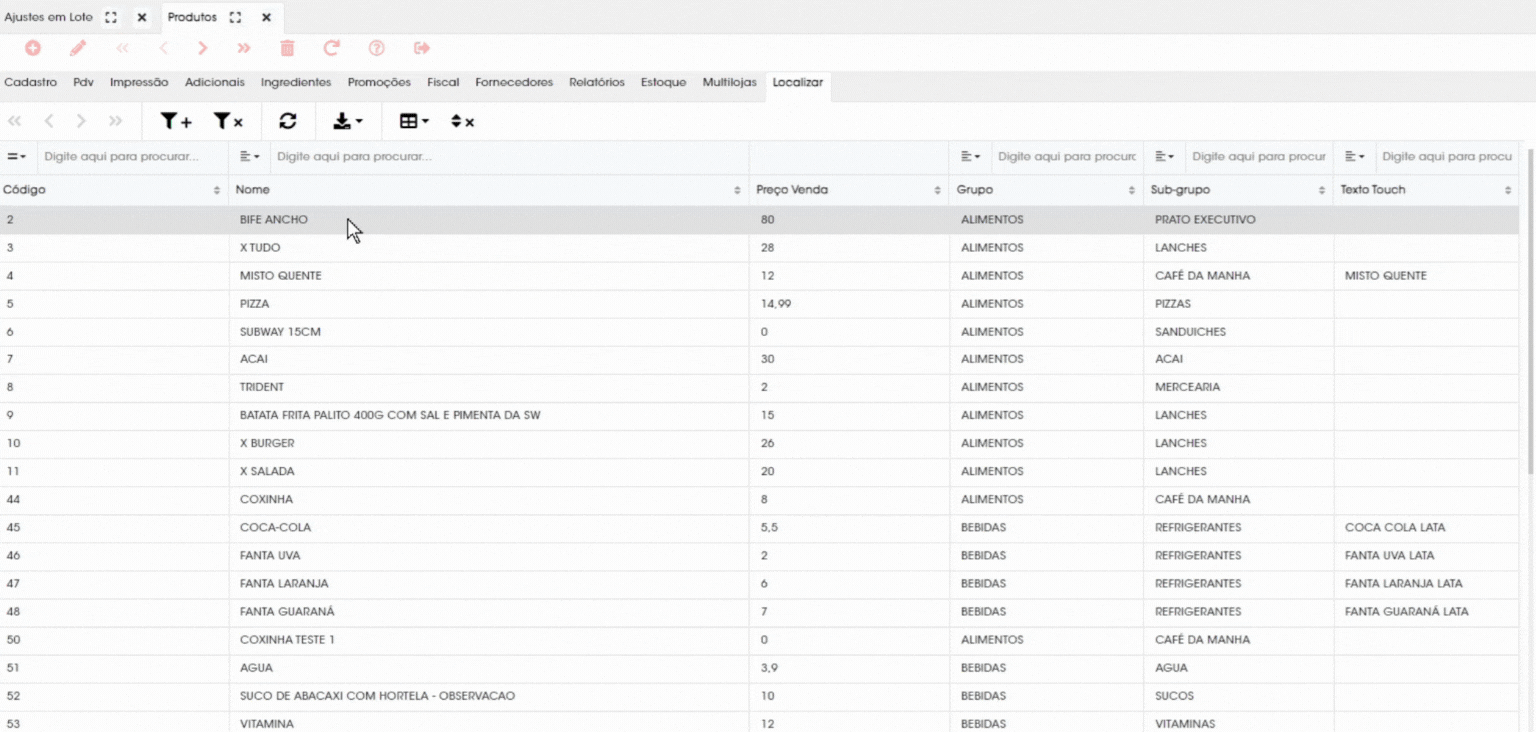Viewport: 1536px width, 732px height.
Task: Sort by the Código column arrows
Action: (x=217, y=190)
